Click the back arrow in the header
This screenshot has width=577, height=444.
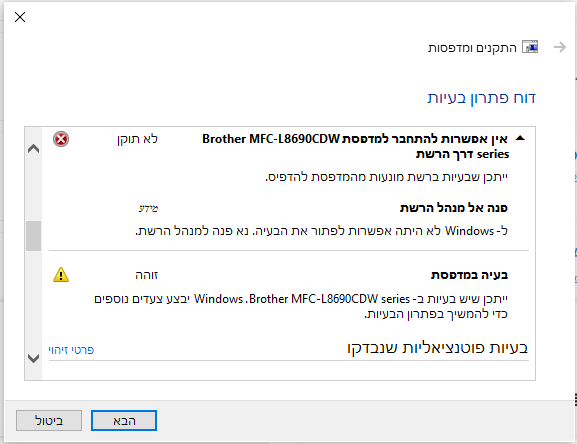(560, 47)
